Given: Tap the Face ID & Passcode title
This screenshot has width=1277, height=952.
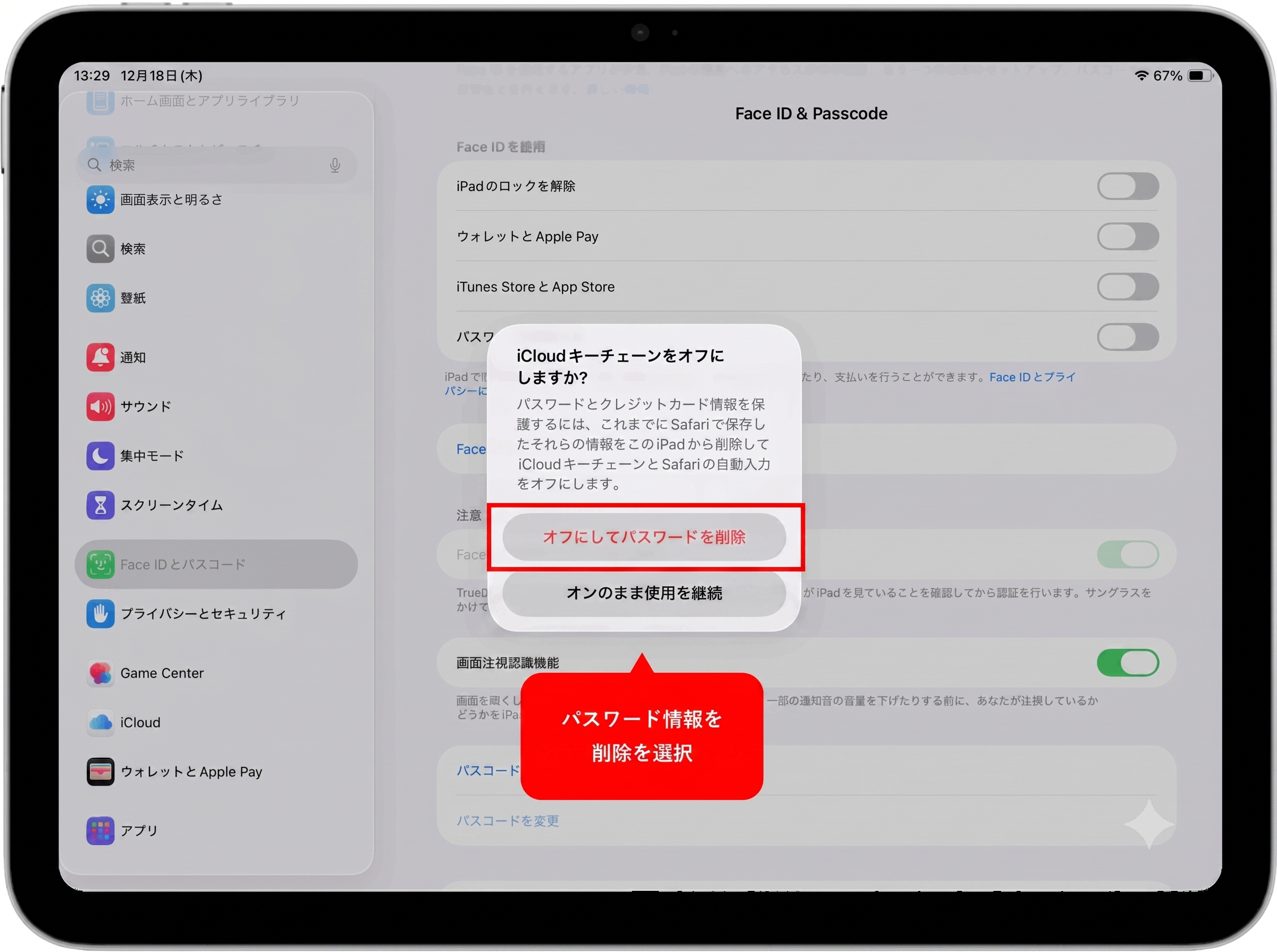Looking at the screenshot, I should click(811, 113).
